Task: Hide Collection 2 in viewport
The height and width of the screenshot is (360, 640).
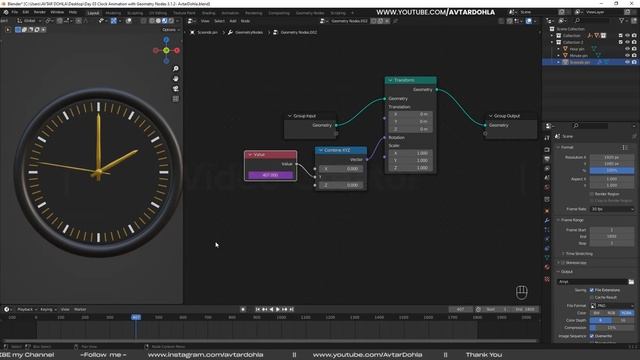Action: (627, 42)
